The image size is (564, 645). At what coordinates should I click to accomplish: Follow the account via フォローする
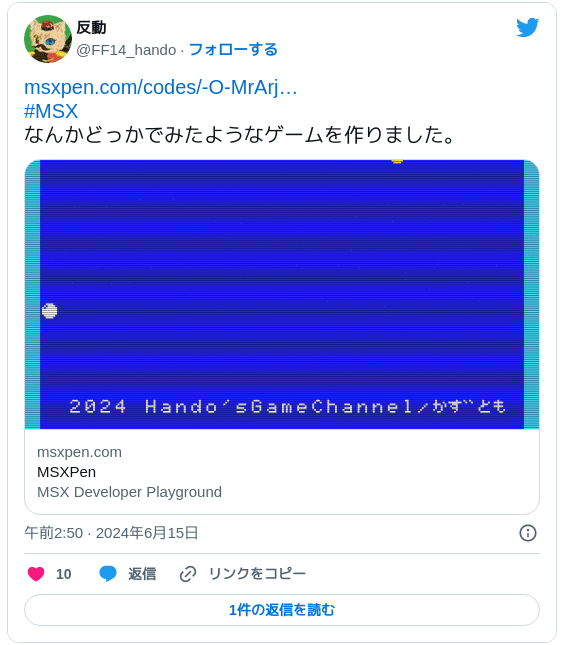click(233, 50)
